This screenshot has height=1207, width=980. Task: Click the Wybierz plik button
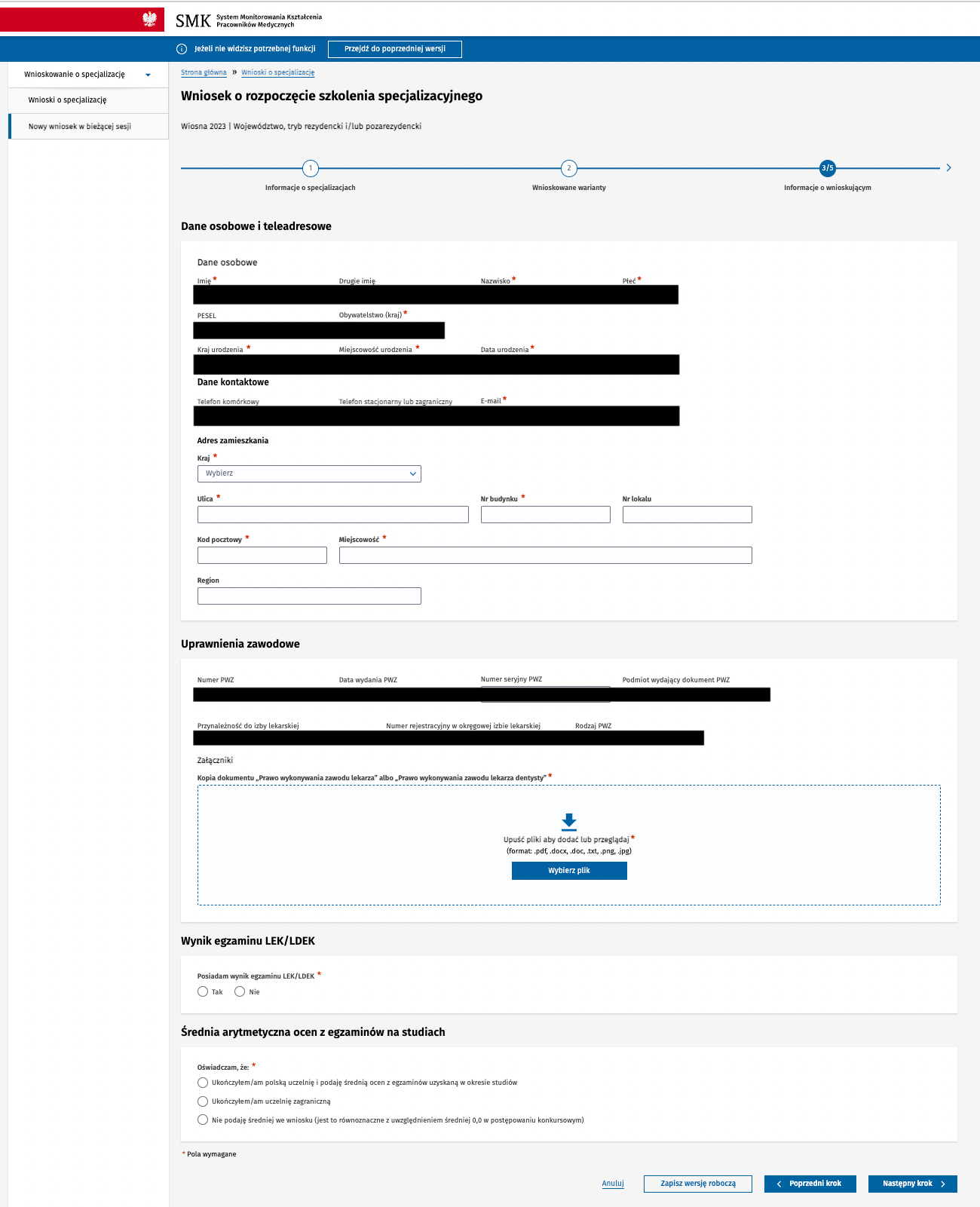pos(569,871)
